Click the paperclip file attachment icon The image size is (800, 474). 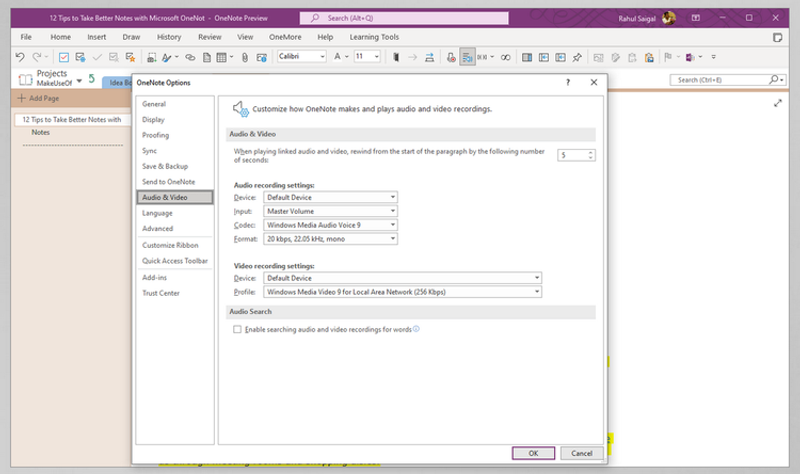click(x=245, y=57)
